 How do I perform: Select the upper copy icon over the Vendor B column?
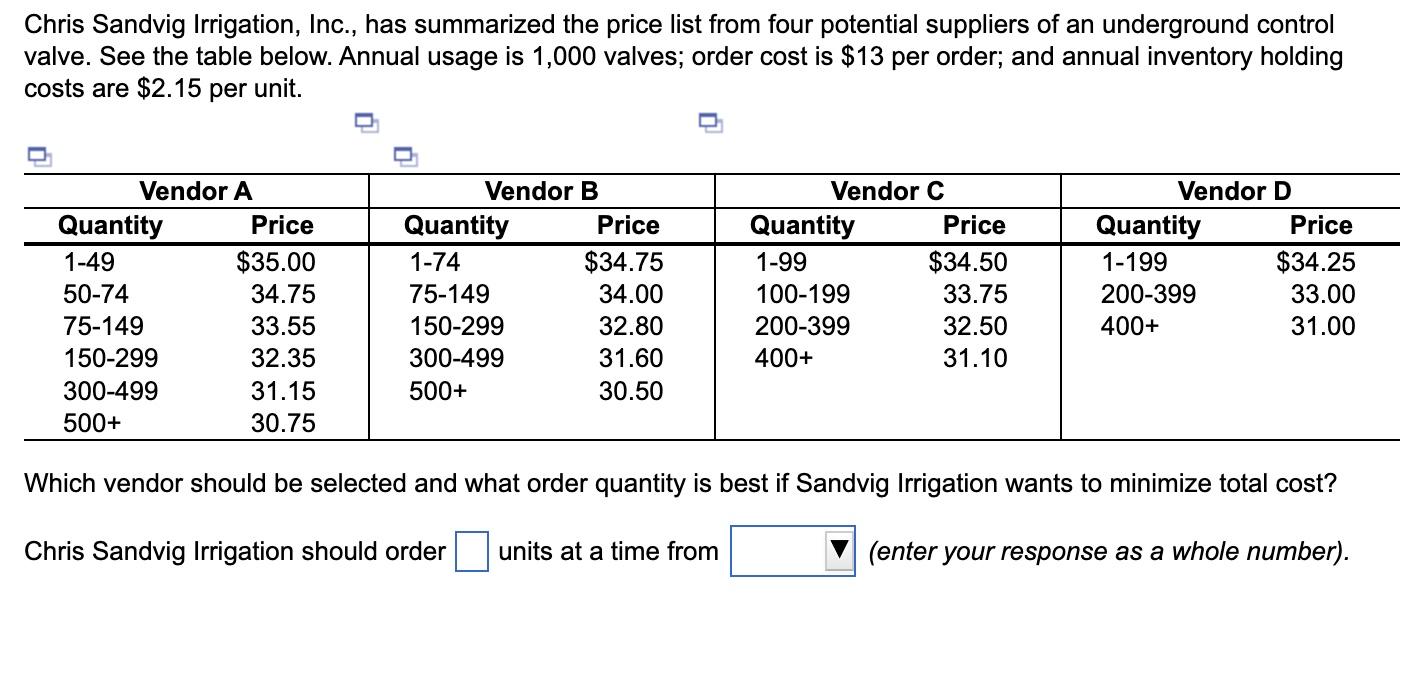click(365, 122)
